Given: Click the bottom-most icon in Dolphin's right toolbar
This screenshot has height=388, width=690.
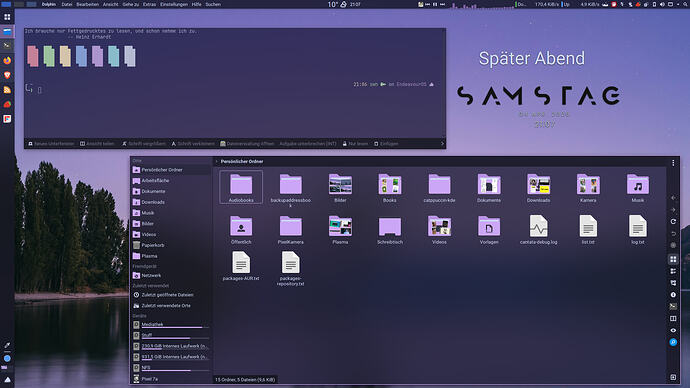Looking at the screenshot, I should [673, 377].
